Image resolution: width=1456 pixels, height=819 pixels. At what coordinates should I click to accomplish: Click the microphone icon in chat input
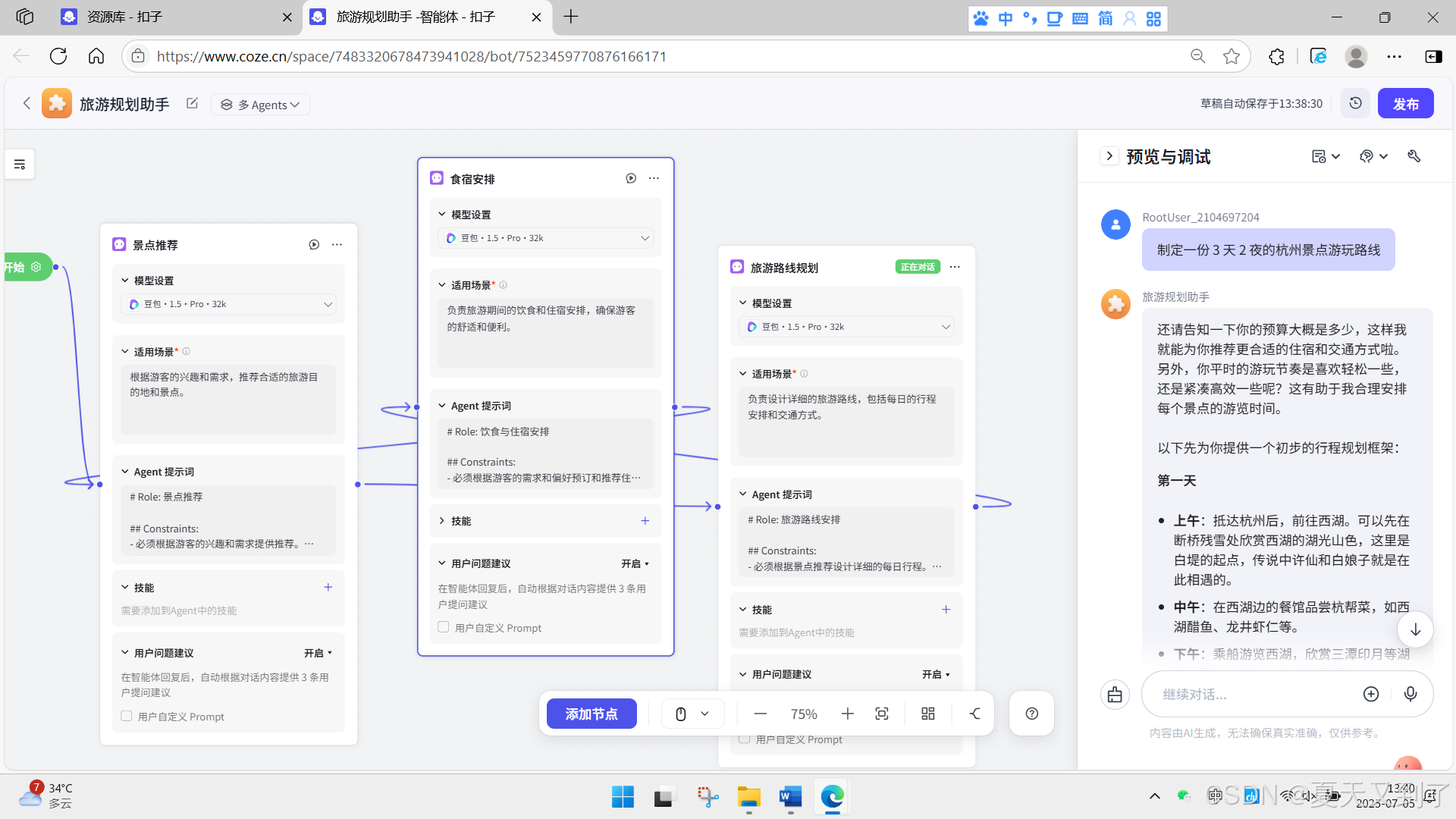pos(1410,694)
